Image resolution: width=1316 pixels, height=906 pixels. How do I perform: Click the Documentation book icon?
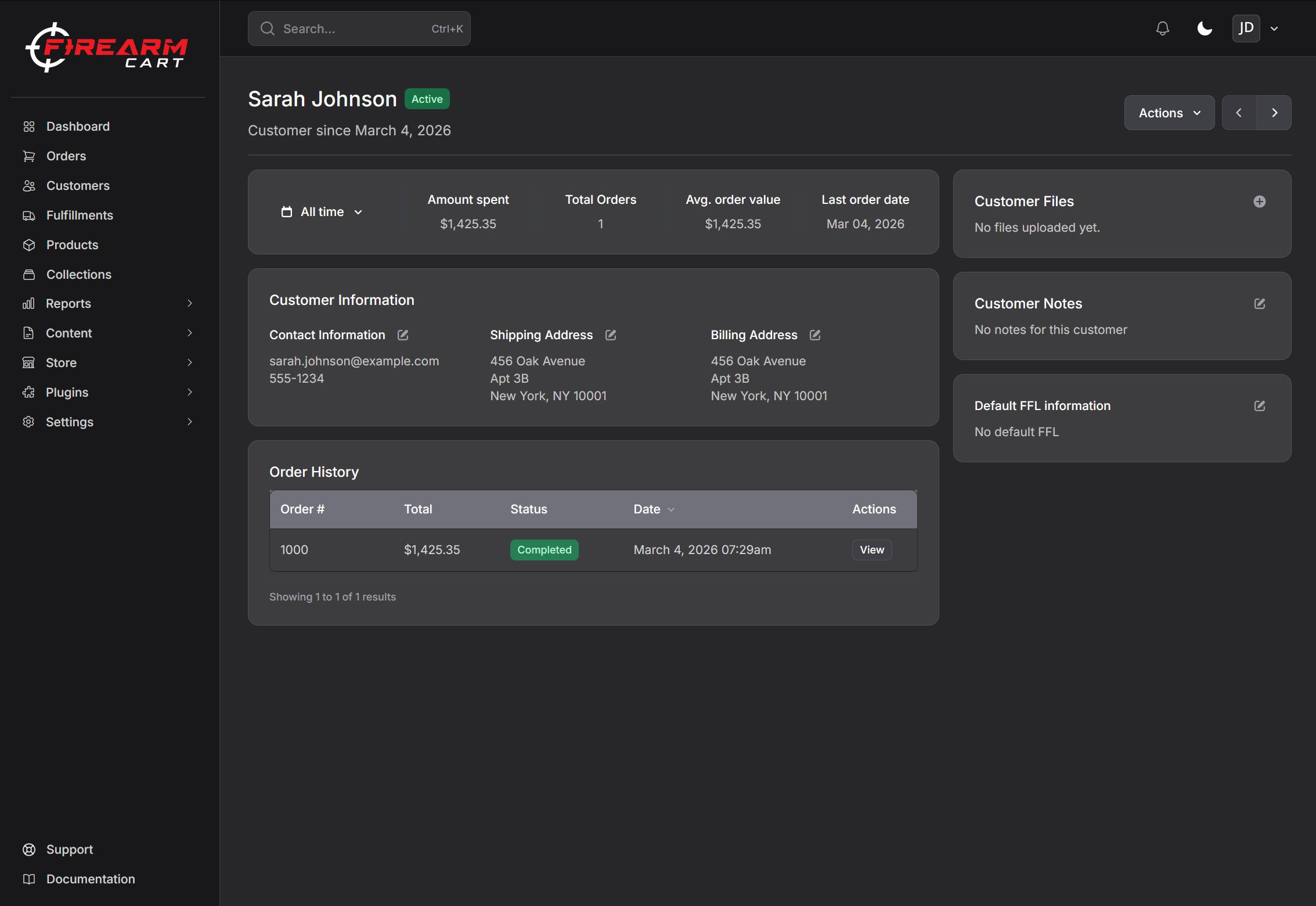point(29,879)
